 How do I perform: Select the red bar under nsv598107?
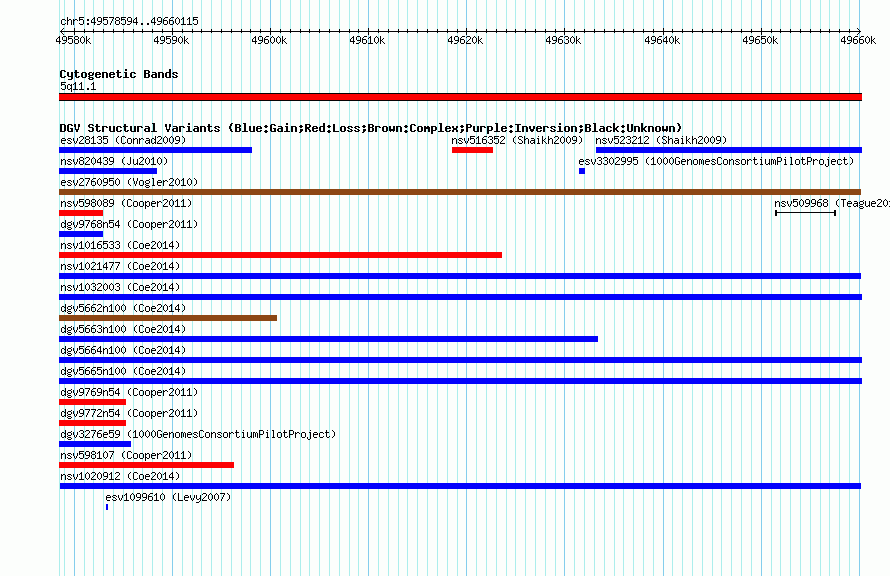click(x=146, y=465)
